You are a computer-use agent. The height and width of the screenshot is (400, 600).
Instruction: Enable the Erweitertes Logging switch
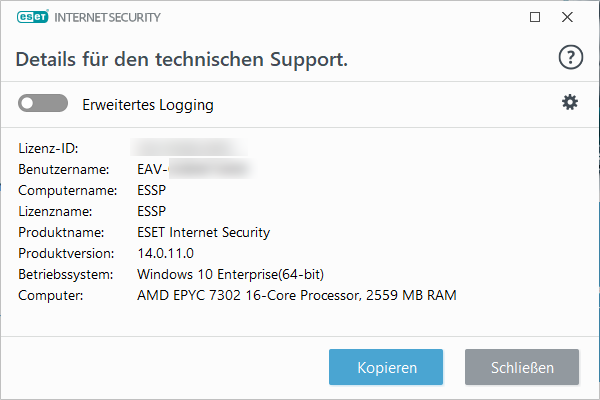tap(43, 103)
